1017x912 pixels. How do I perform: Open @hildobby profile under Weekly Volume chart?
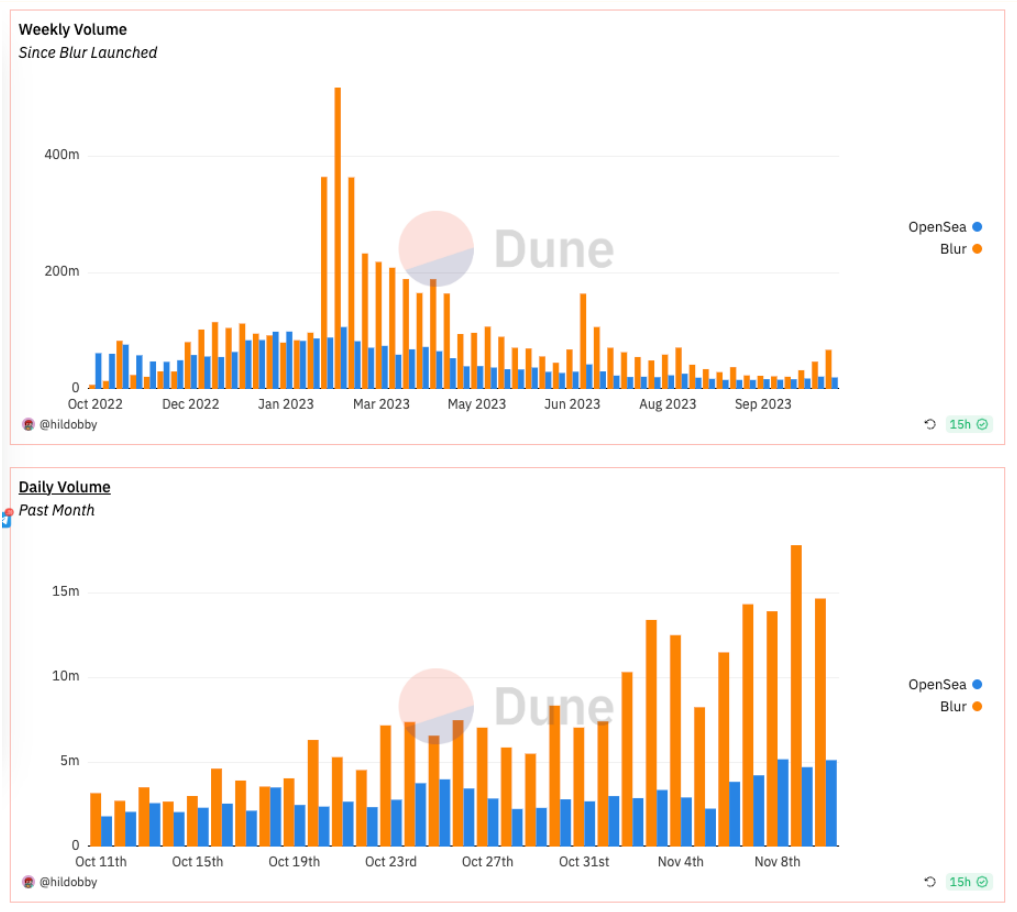pyautogui.click(x=68, y=424)
